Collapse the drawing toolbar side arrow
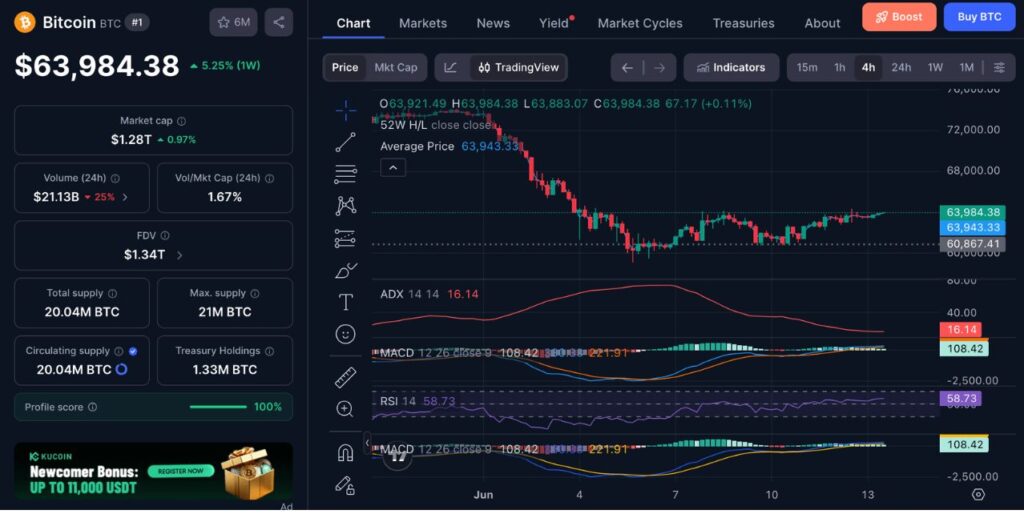 tap(367, 443)
